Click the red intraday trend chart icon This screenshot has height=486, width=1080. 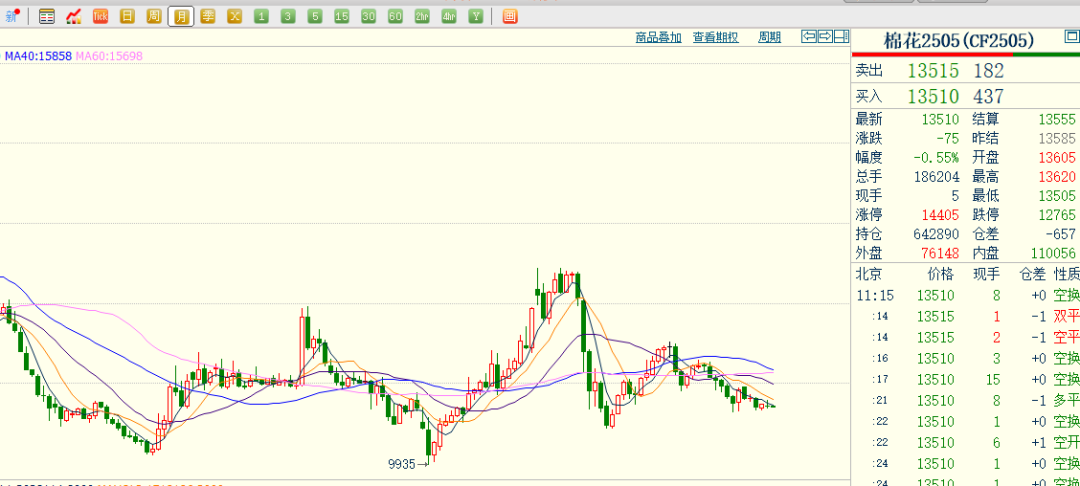pos(74,16)
